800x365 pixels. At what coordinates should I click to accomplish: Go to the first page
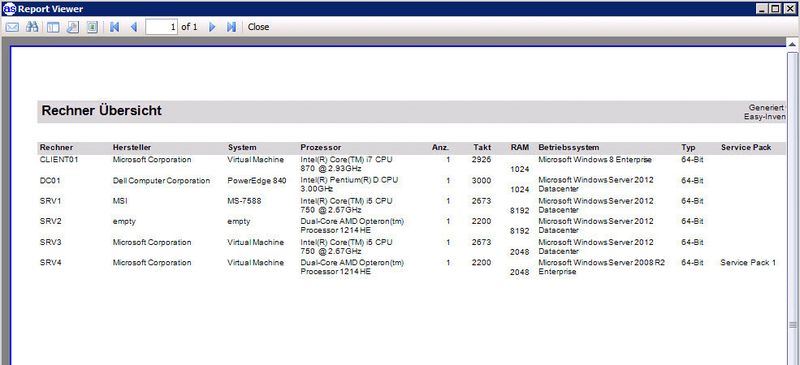114,27
